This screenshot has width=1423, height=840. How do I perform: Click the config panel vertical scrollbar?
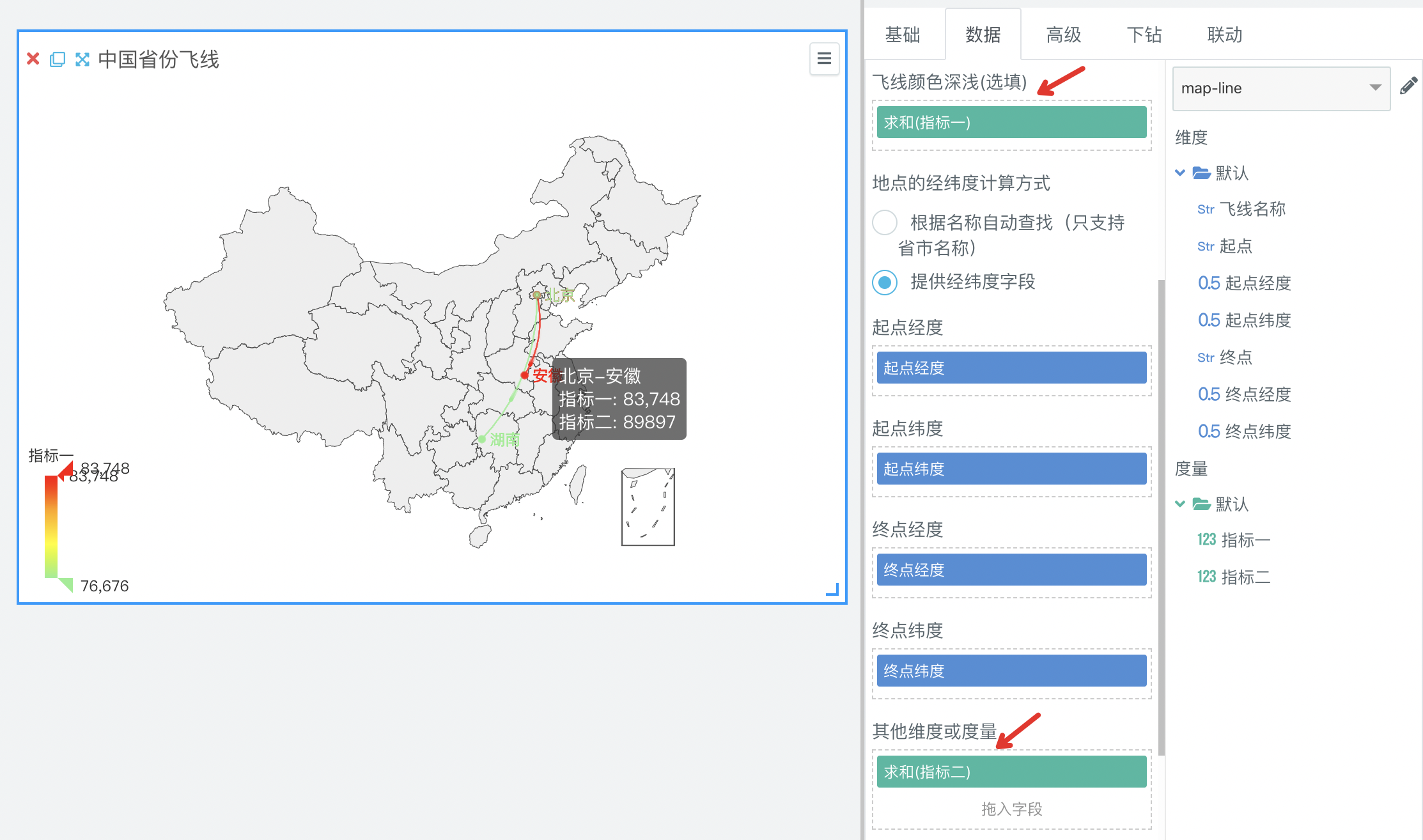pyautogui.click(x=1161, y=517)
